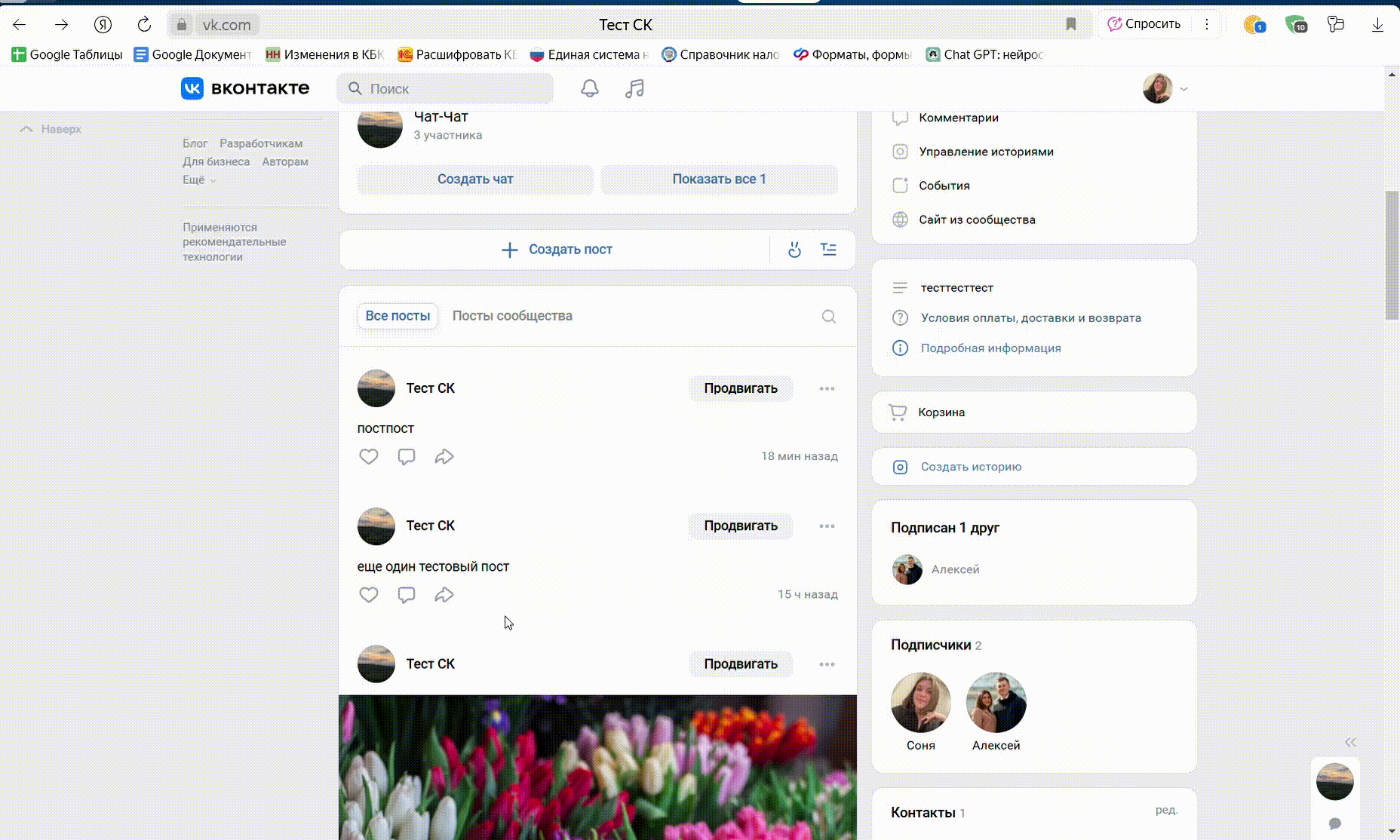The height and width of the screenshot is (840, 1400).
Task: Search posts on the community wall
Action: 828,317
